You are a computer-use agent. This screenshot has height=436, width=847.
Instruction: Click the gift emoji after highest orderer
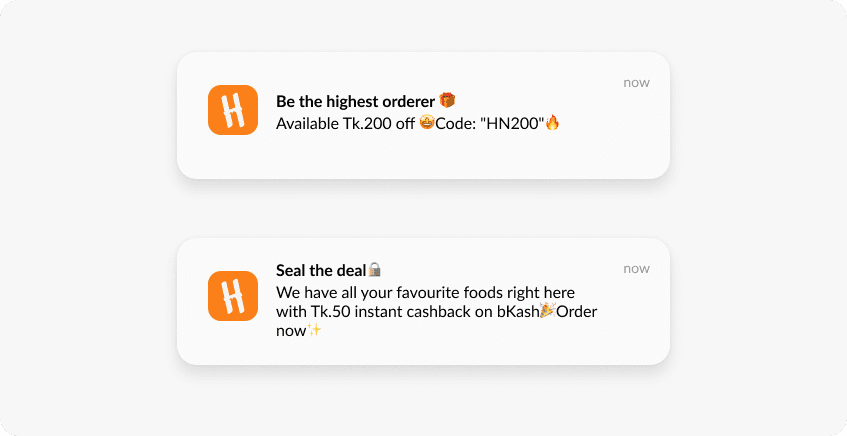(x=447, y=100)
